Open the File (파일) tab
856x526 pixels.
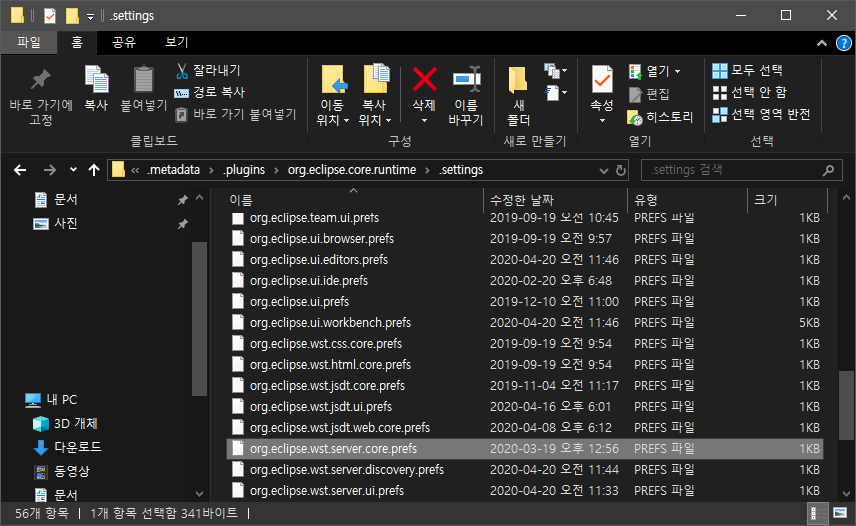point(28,42)
